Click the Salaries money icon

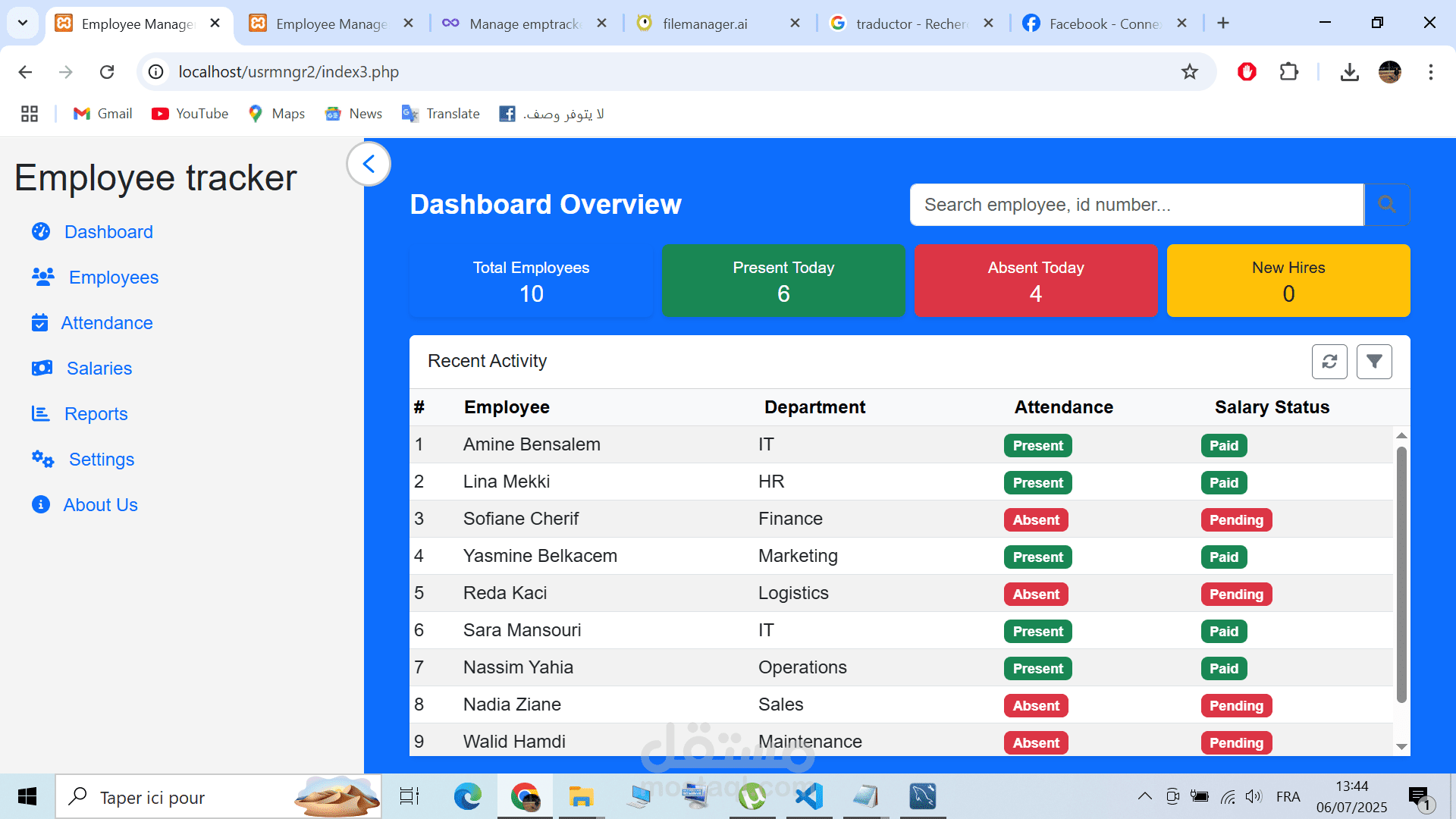click(42, 369)
